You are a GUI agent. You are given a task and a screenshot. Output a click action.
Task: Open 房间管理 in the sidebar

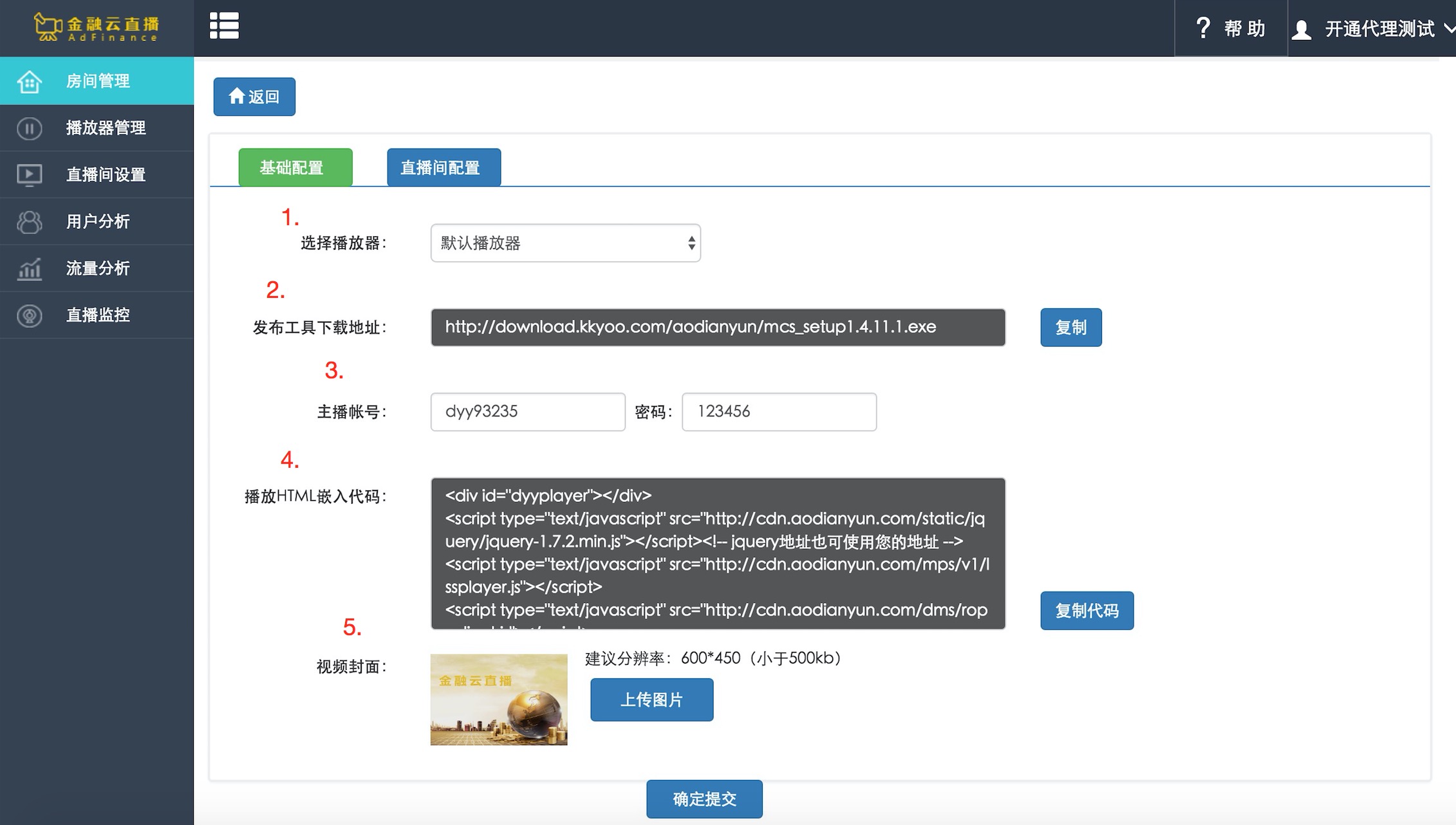[x=97, y=80]
